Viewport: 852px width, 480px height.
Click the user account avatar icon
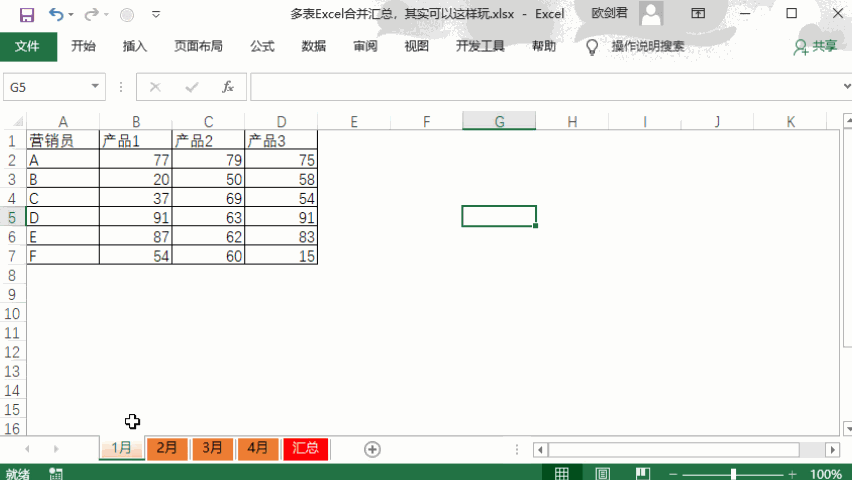point(651,14)
